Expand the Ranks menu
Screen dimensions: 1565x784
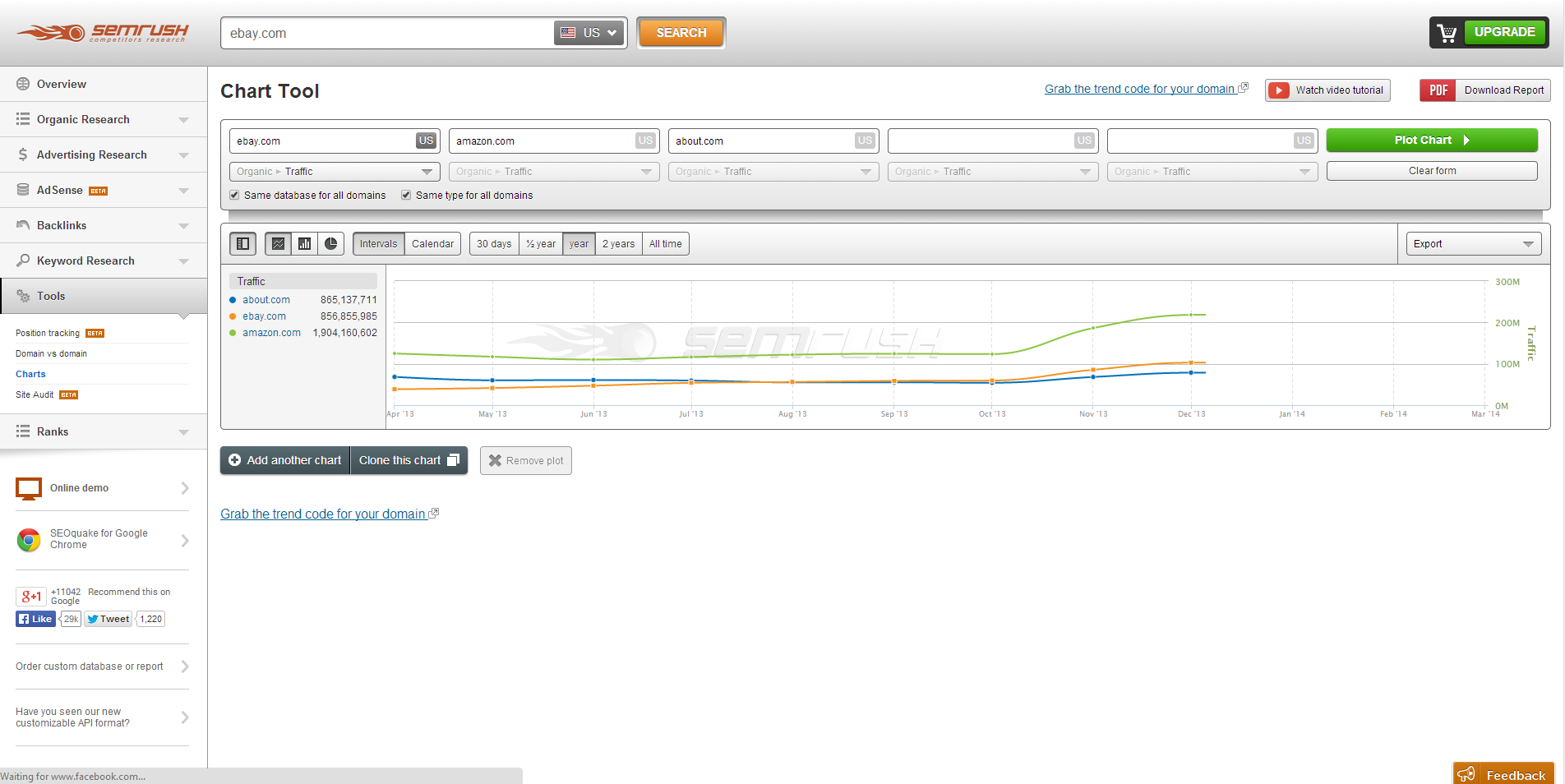183,432
